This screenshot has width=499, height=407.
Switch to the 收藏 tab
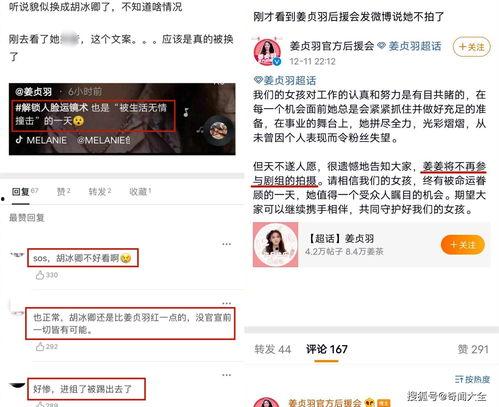pyautogui.click(x=140, y=192)
